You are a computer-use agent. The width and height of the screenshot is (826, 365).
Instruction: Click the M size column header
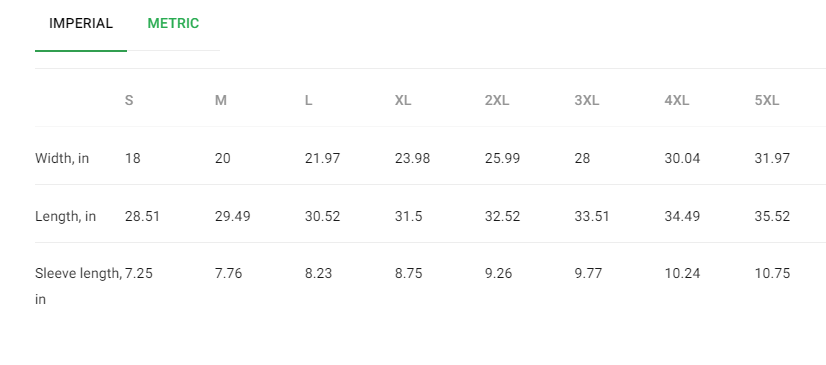pyautogui.click(x=221, y=101)
